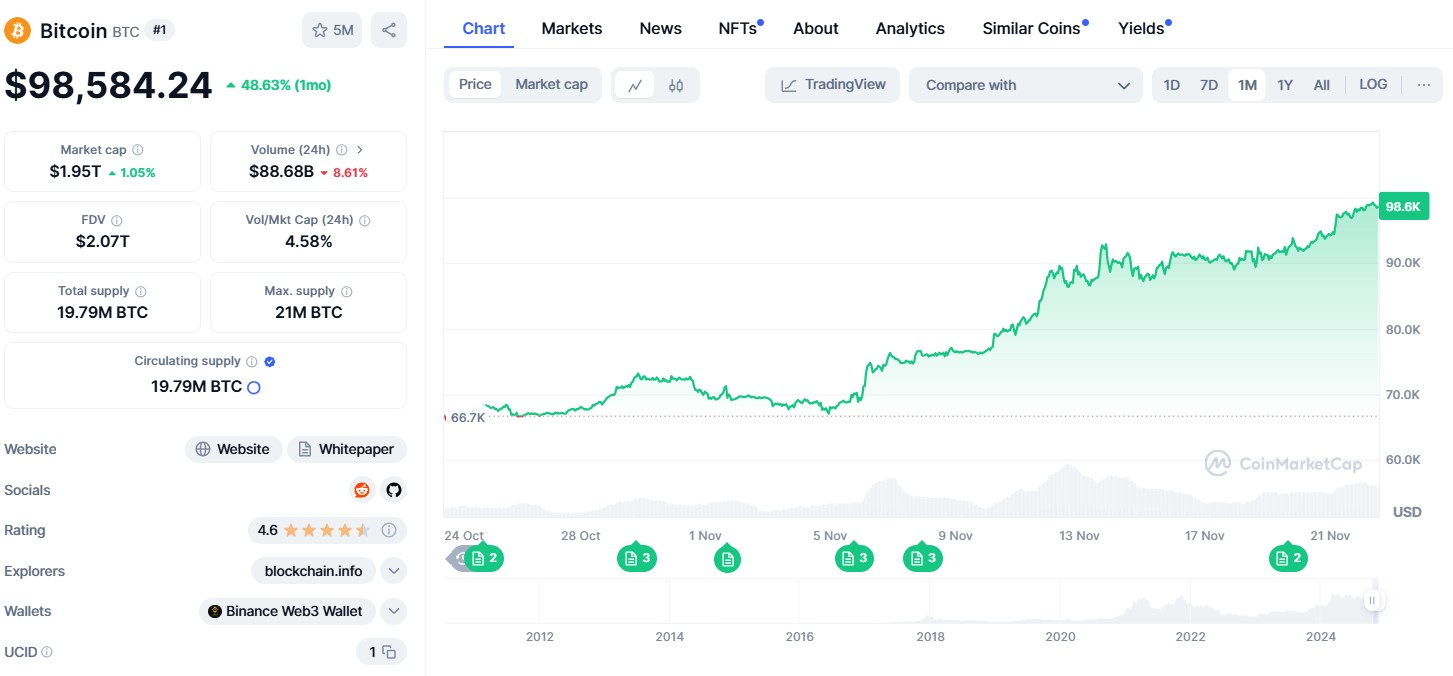Open the About tab
1453x676 pixels.
click(816, 28)
